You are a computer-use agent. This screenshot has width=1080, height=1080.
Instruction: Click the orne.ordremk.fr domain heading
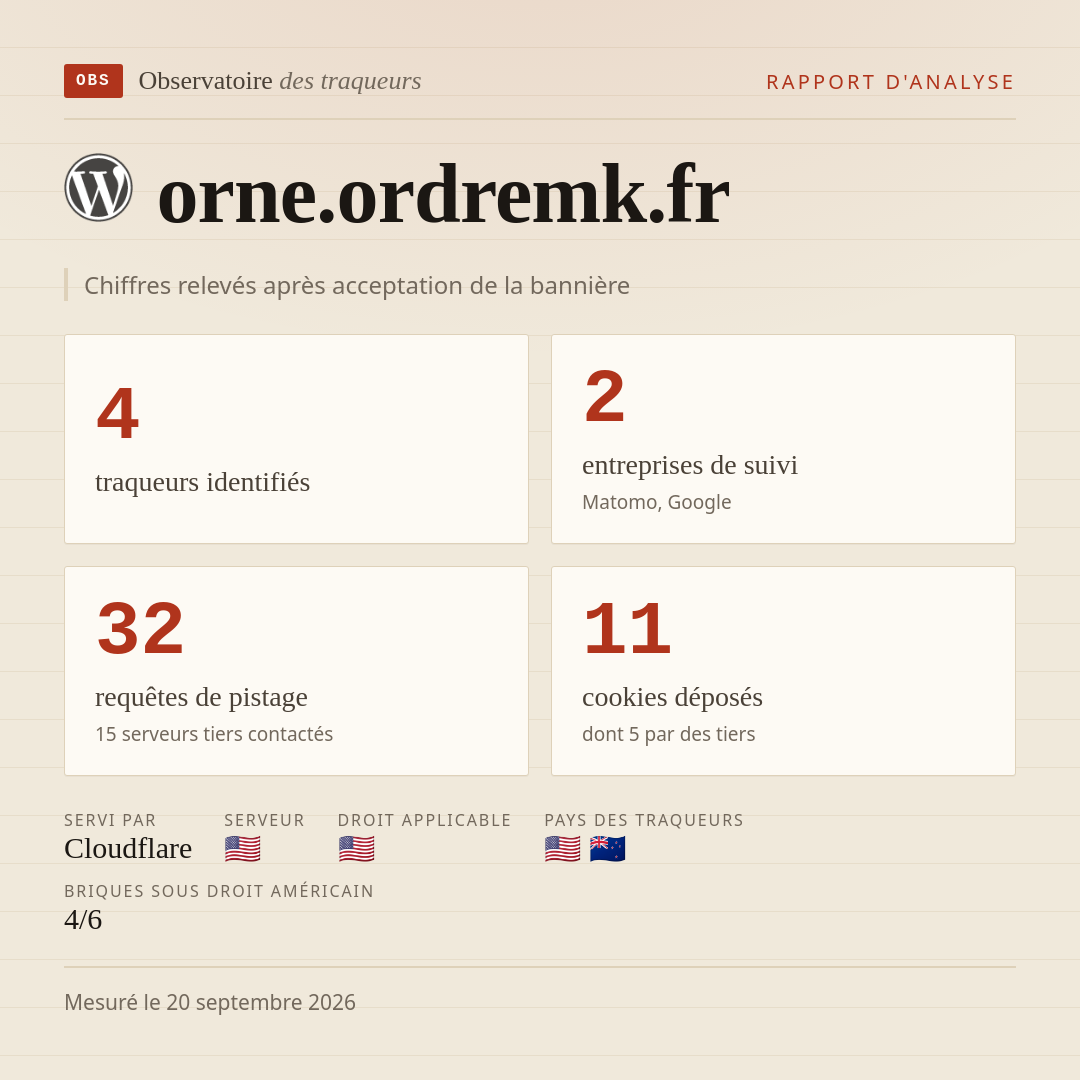click(x=443, y=194)
